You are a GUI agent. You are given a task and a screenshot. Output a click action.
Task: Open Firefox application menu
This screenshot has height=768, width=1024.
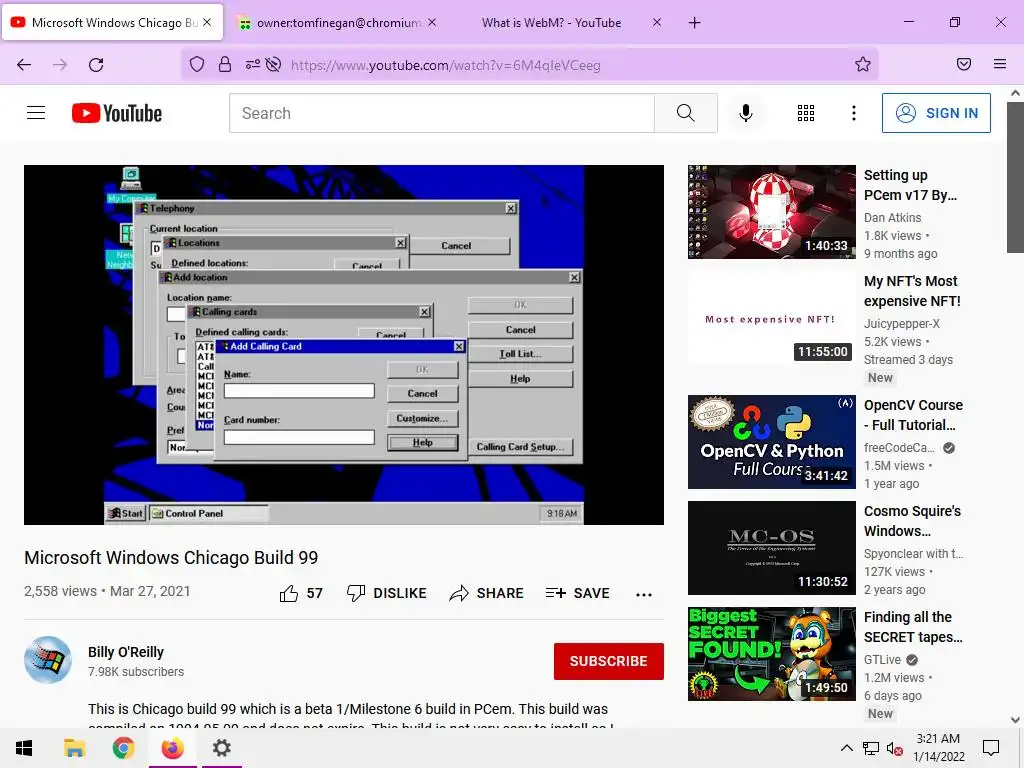tap(999, 64)
